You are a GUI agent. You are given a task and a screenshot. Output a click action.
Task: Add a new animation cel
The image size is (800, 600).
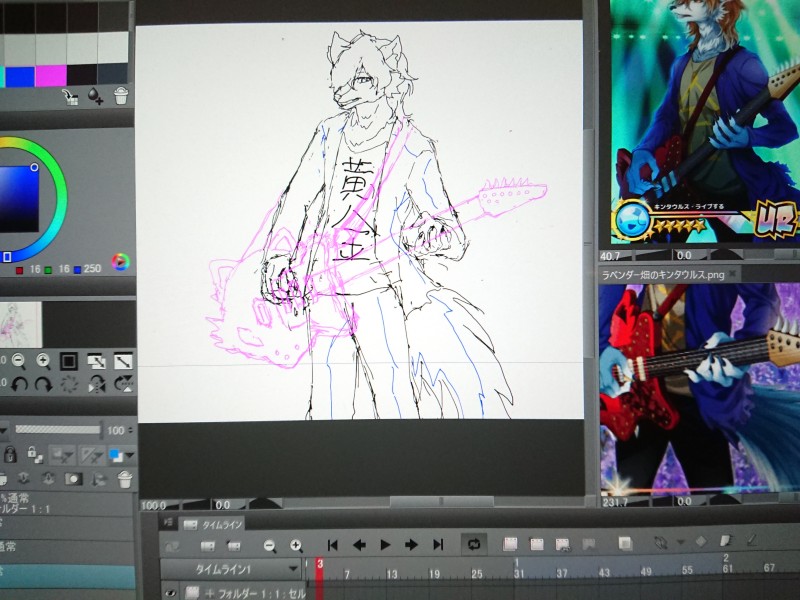(536, 544)
